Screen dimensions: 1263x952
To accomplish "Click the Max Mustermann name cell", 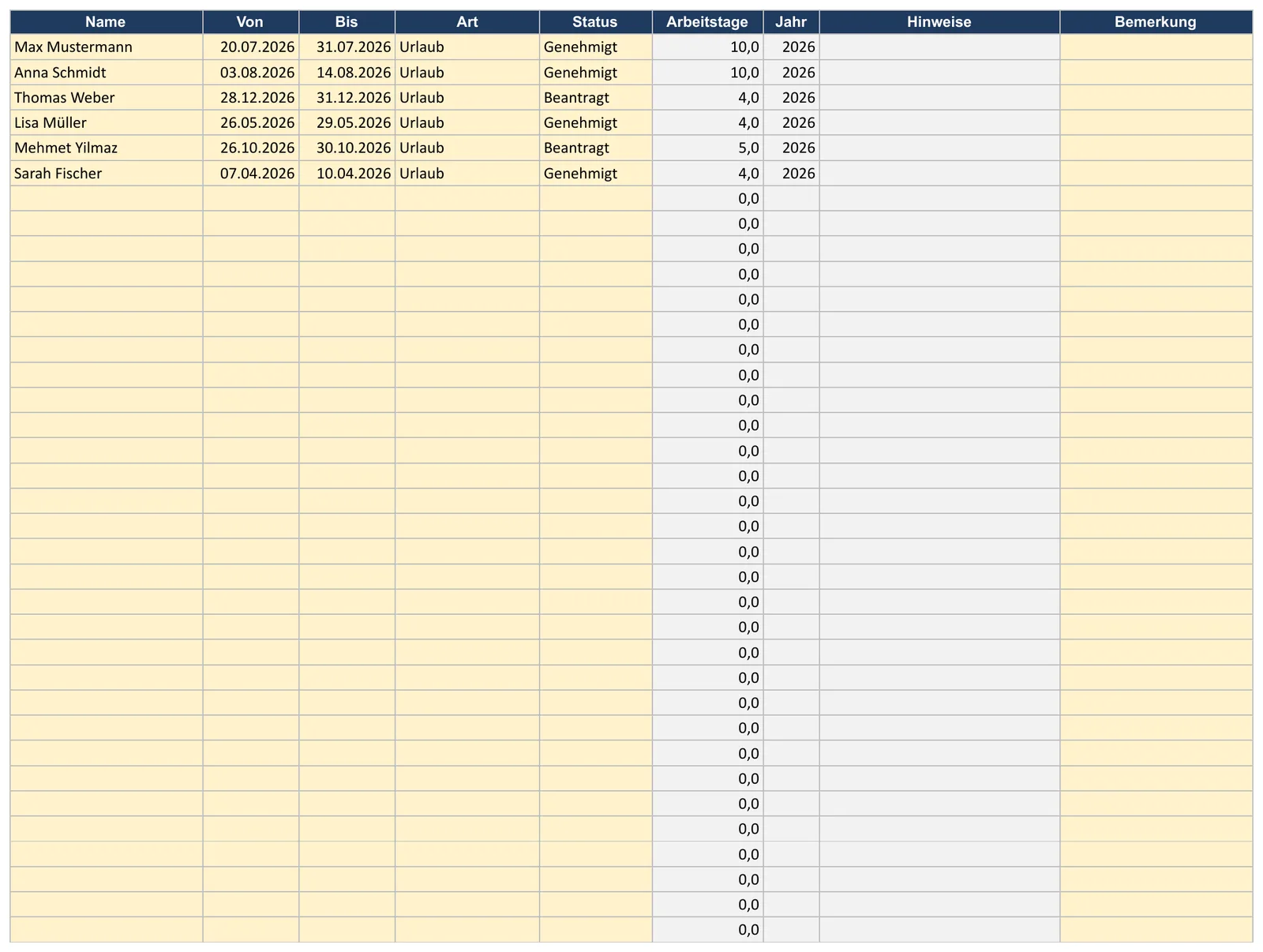I will (107, 47).
